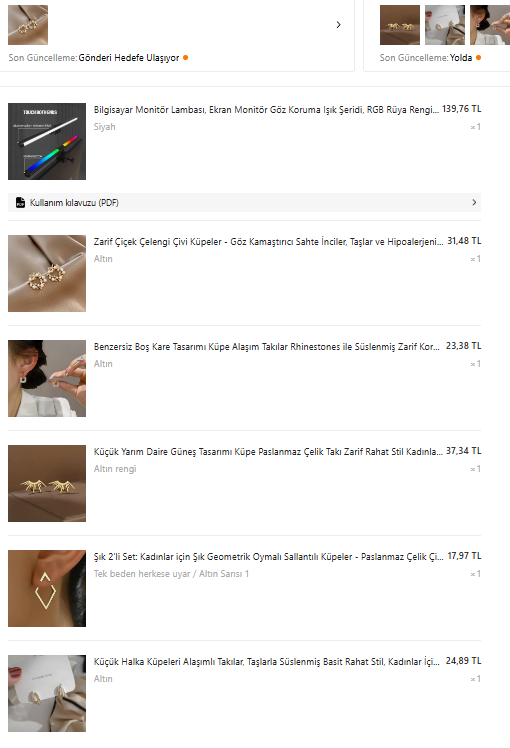510x748 pixels.
Task: Open the Kullanım kılavuzu (PDF) link
Action: [74, 203]
